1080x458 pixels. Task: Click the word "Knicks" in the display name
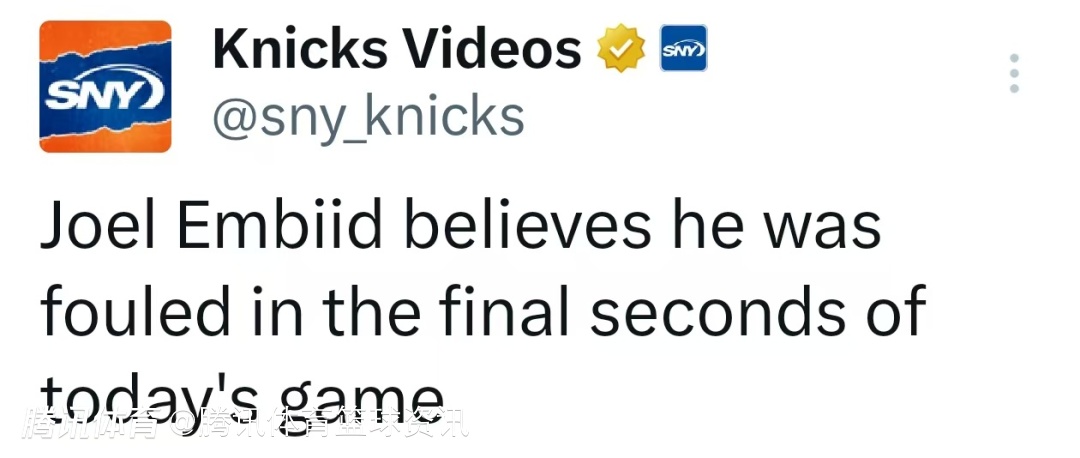pos(297,49)
